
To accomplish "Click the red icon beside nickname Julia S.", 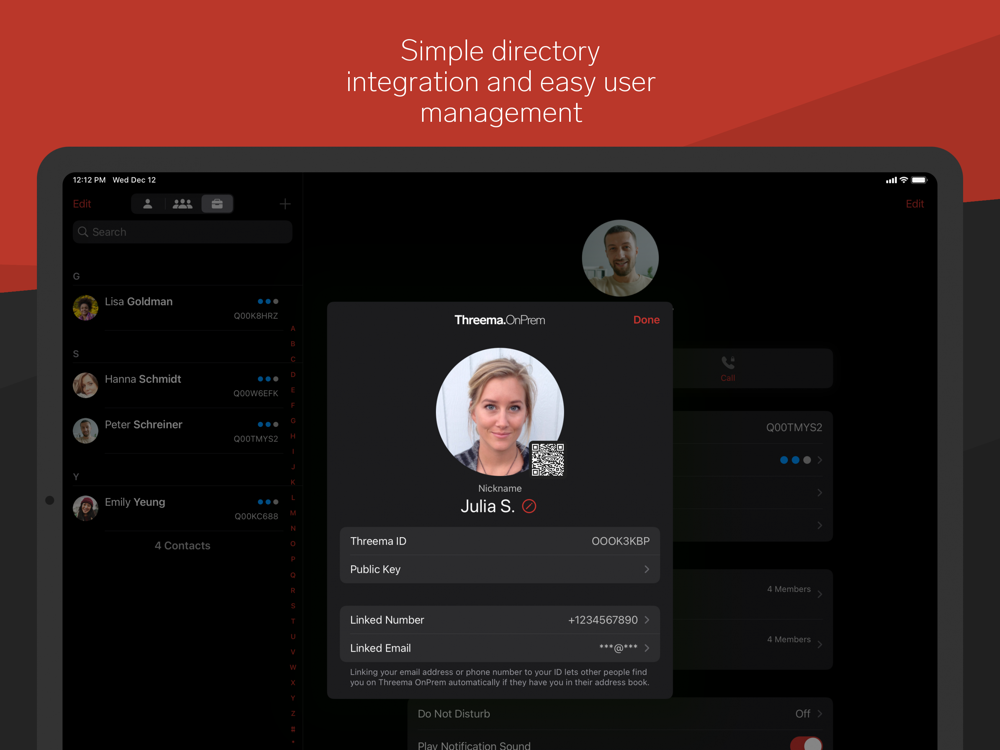I will coord(529,506).
